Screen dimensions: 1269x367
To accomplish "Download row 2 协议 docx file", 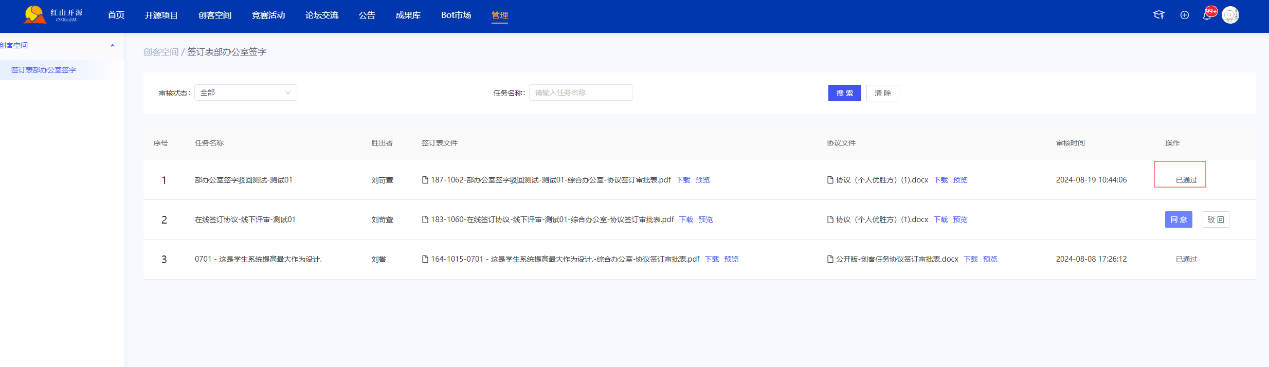I will tap(940, 219).
